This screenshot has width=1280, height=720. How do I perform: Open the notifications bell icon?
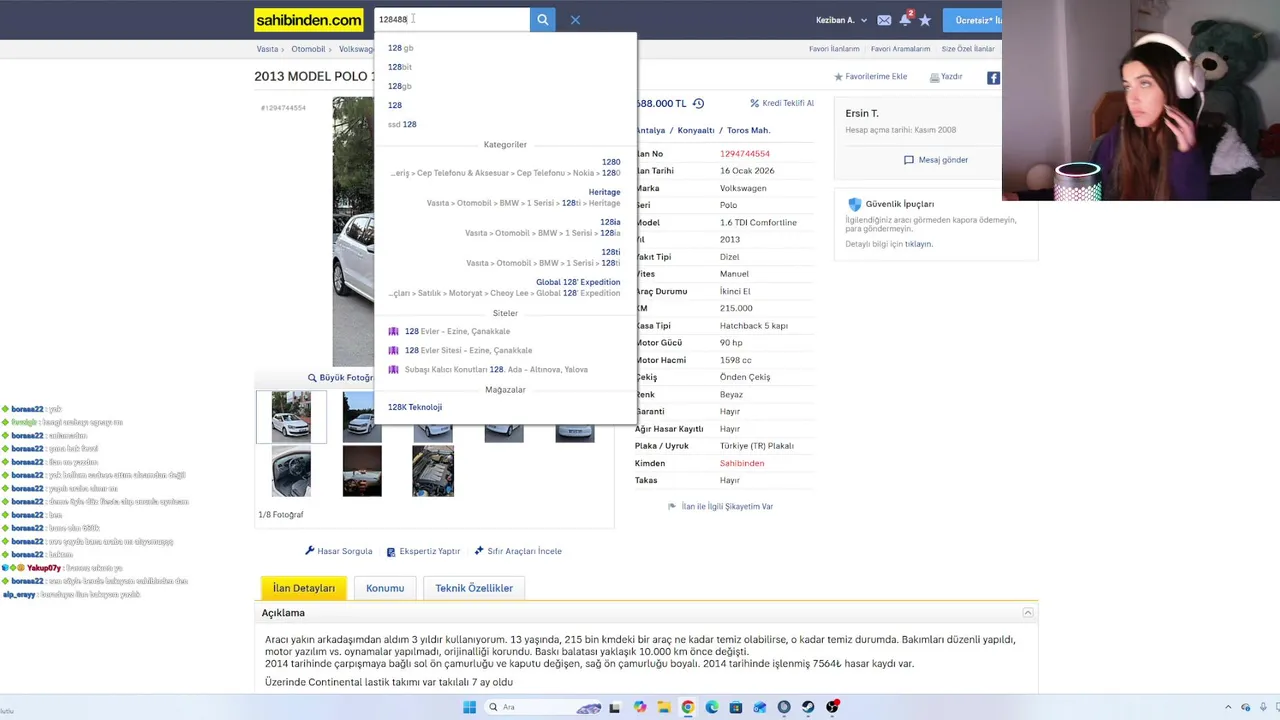(x=905, y=20)
